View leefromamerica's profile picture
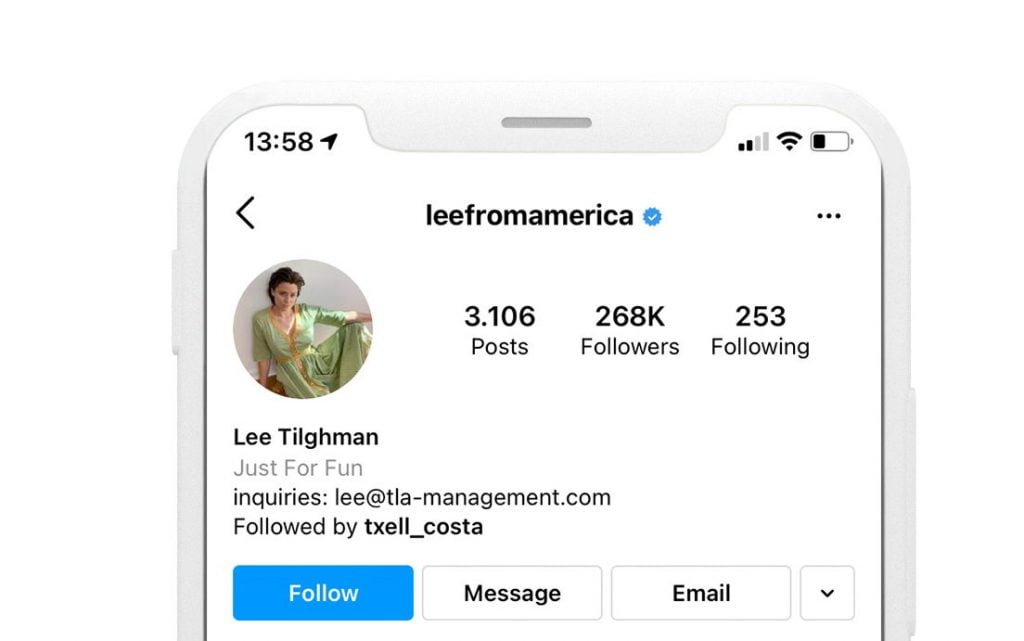Viewport: 1024px width, 641px height. (303, 330)
